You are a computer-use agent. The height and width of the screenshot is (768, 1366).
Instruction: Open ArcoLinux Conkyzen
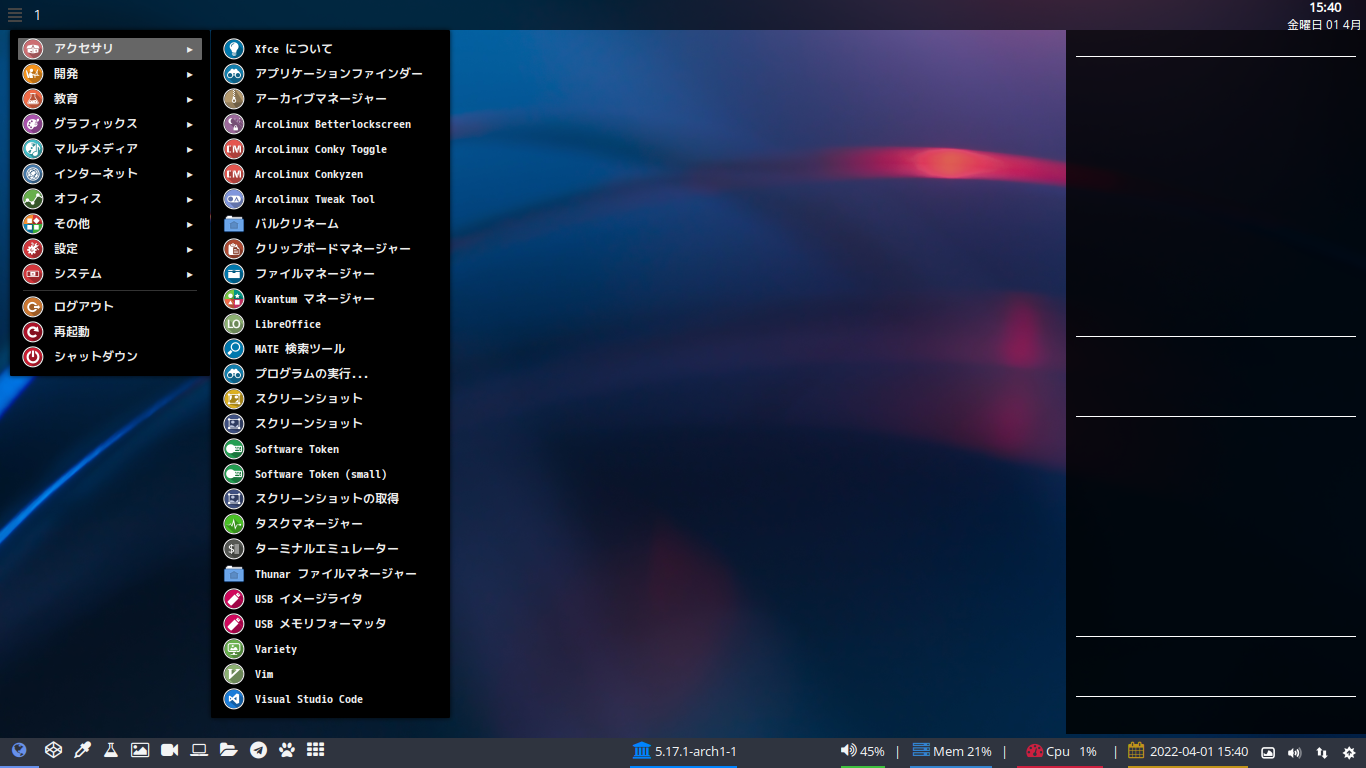click(x=330, y=174)
